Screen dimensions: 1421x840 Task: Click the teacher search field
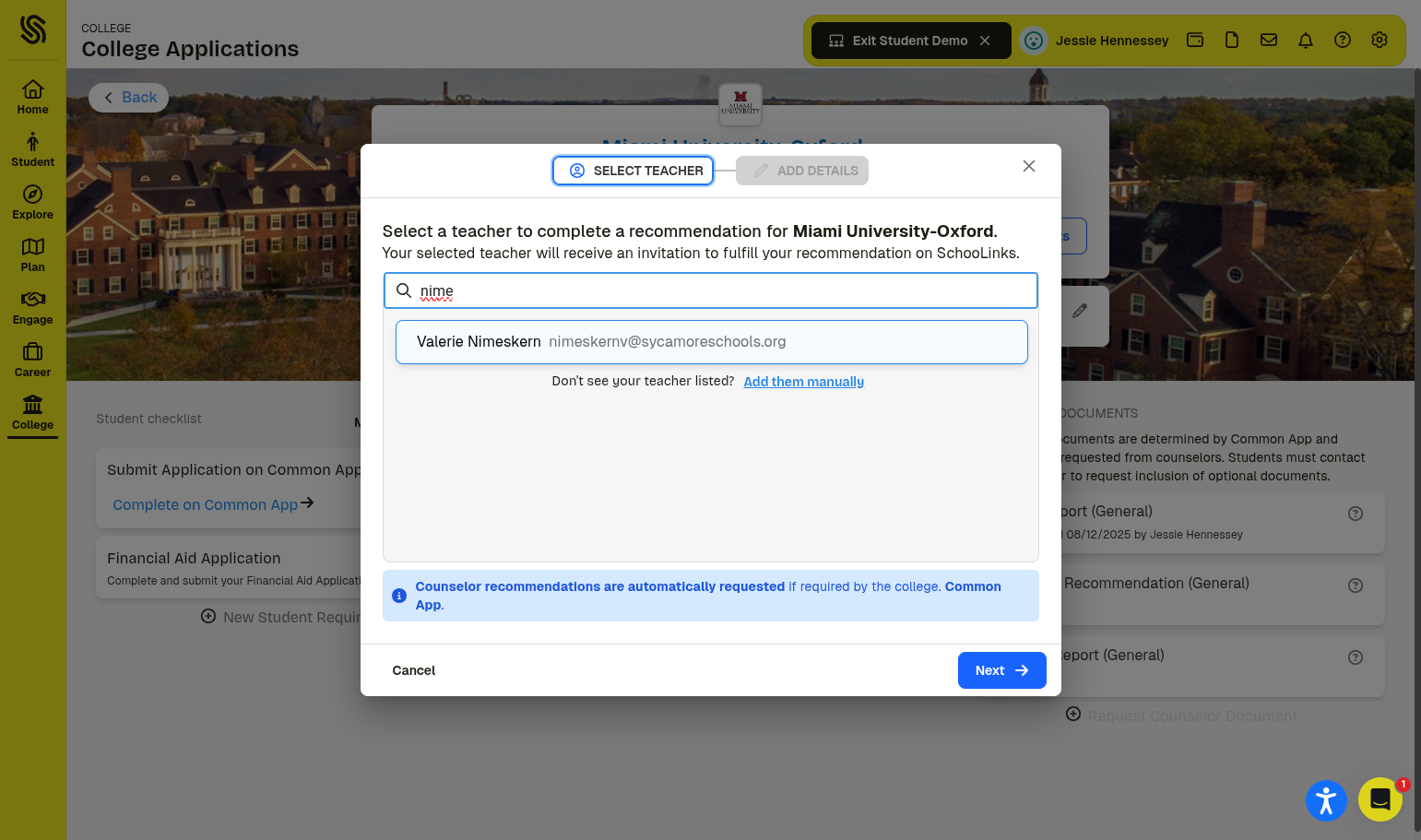click(x=711, y=290)
